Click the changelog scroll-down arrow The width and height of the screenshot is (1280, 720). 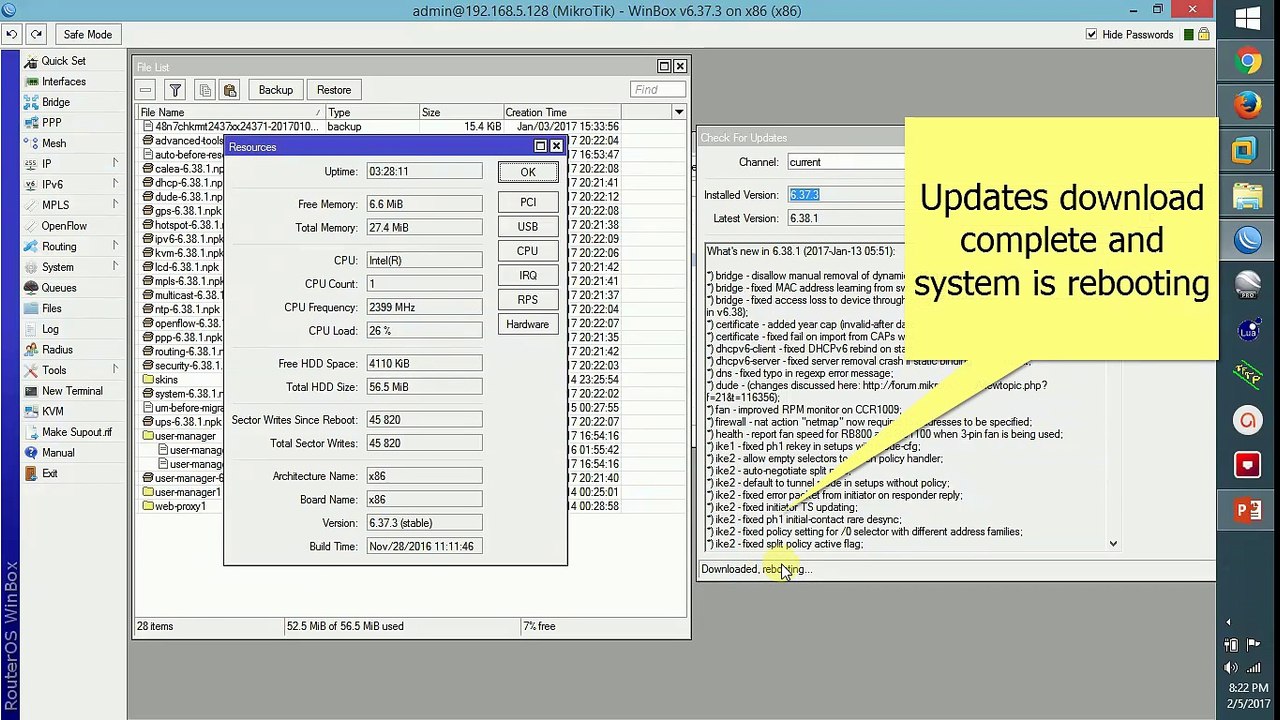(1113, 544)
